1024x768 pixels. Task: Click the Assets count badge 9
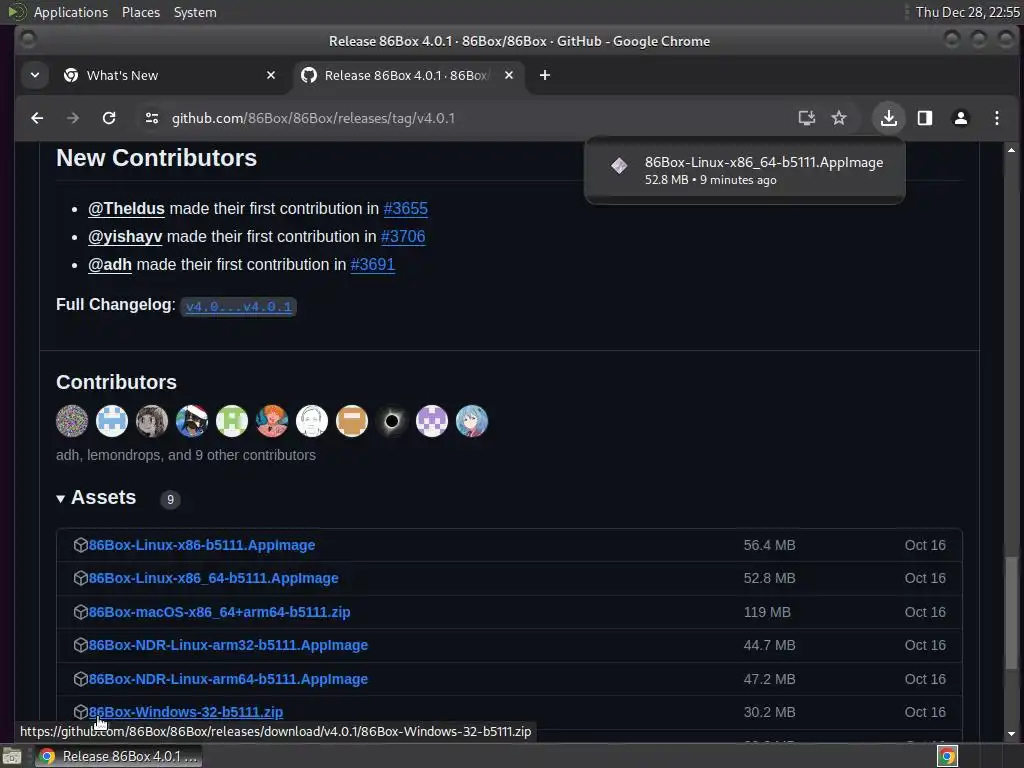(x=170, y=500)
